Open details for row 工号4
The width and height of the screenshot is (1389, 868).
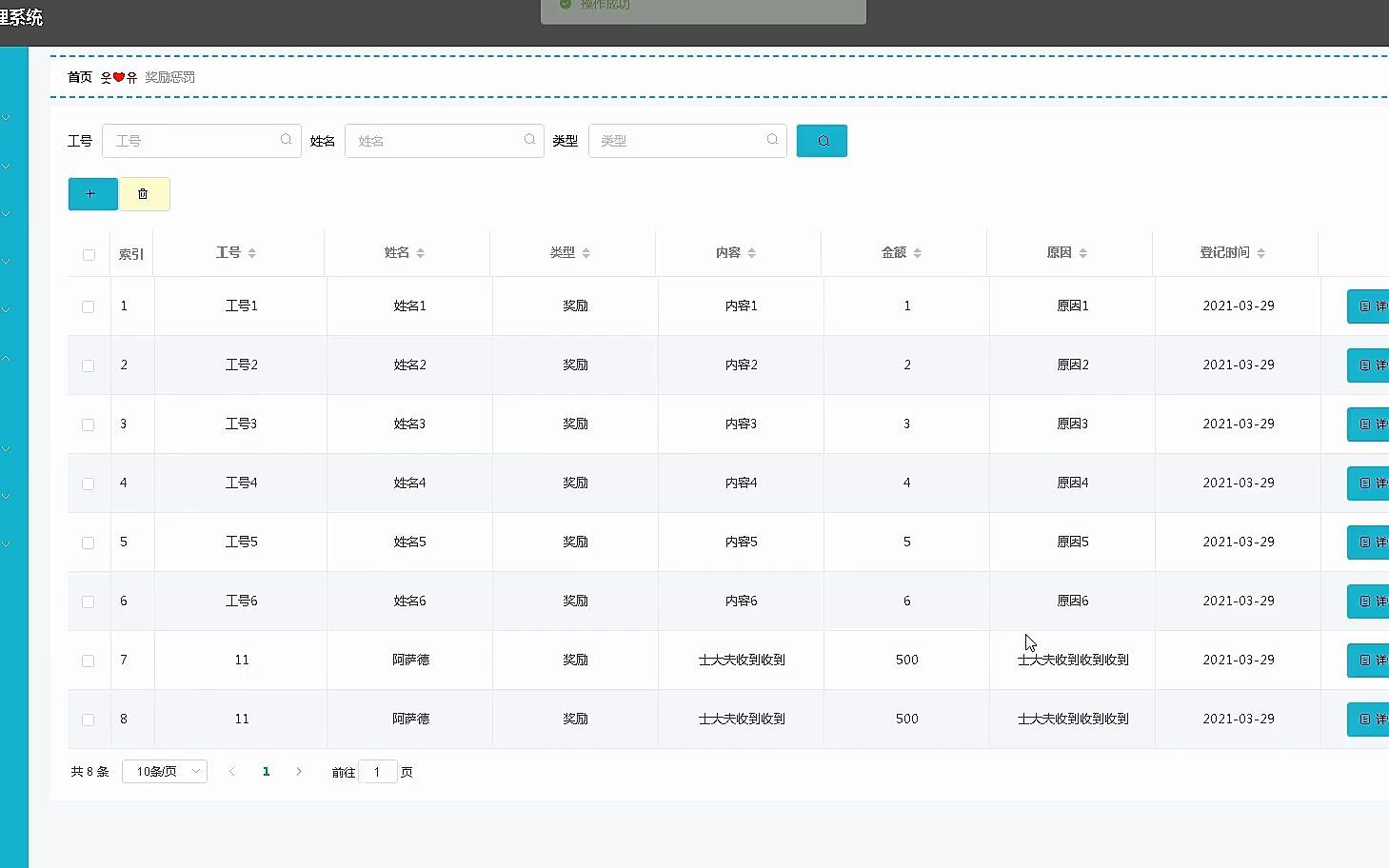pyautogui.click(x=1369, y=483)
